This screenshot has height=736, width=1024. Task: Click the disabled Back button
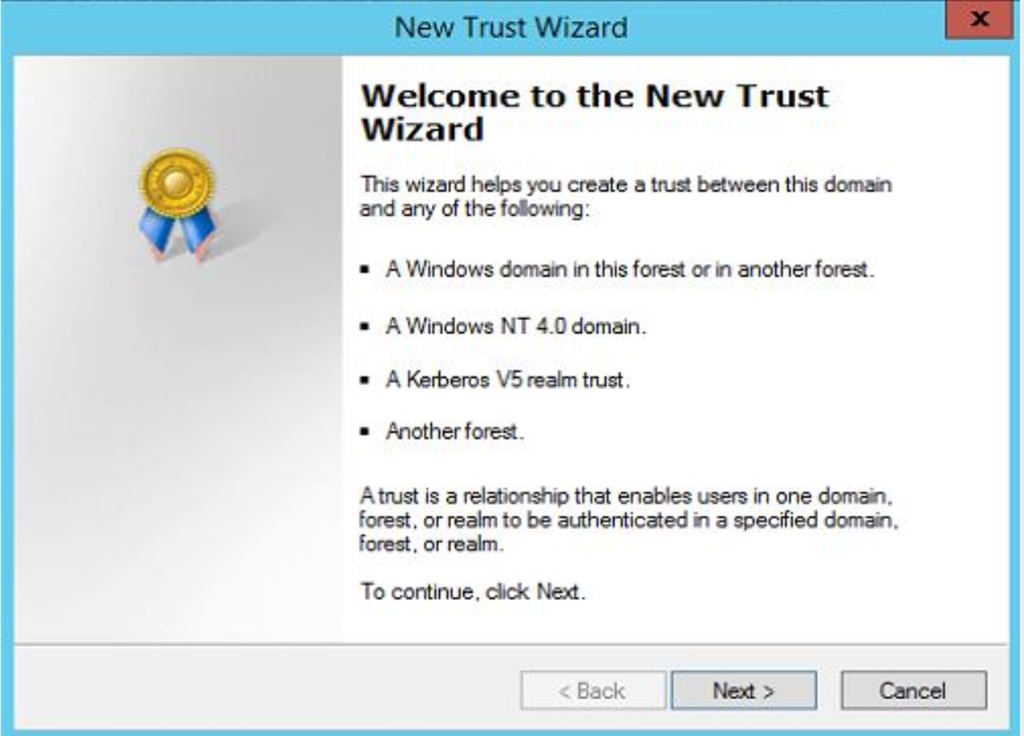click(x=593, y=690)
